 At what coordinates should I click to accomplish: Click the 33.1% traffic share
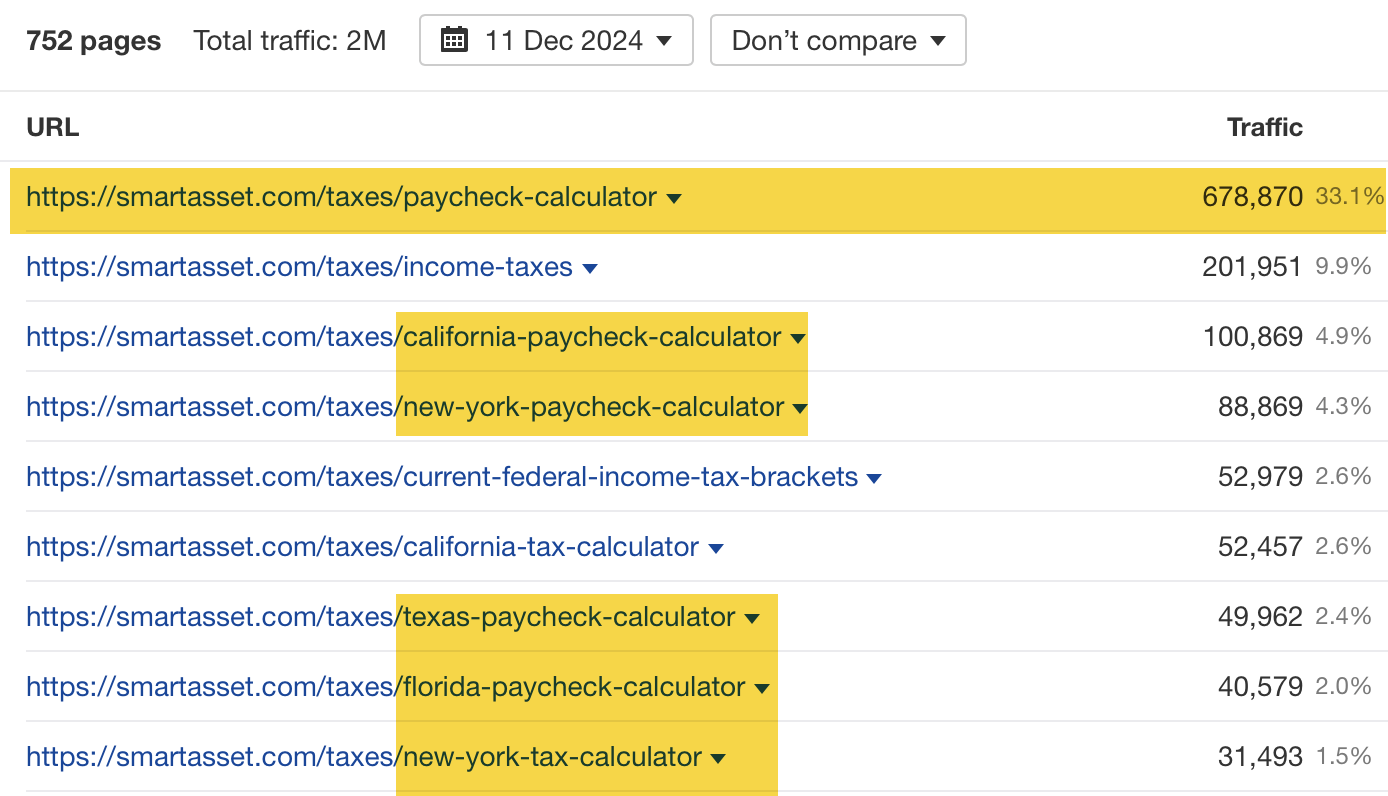1350,197
